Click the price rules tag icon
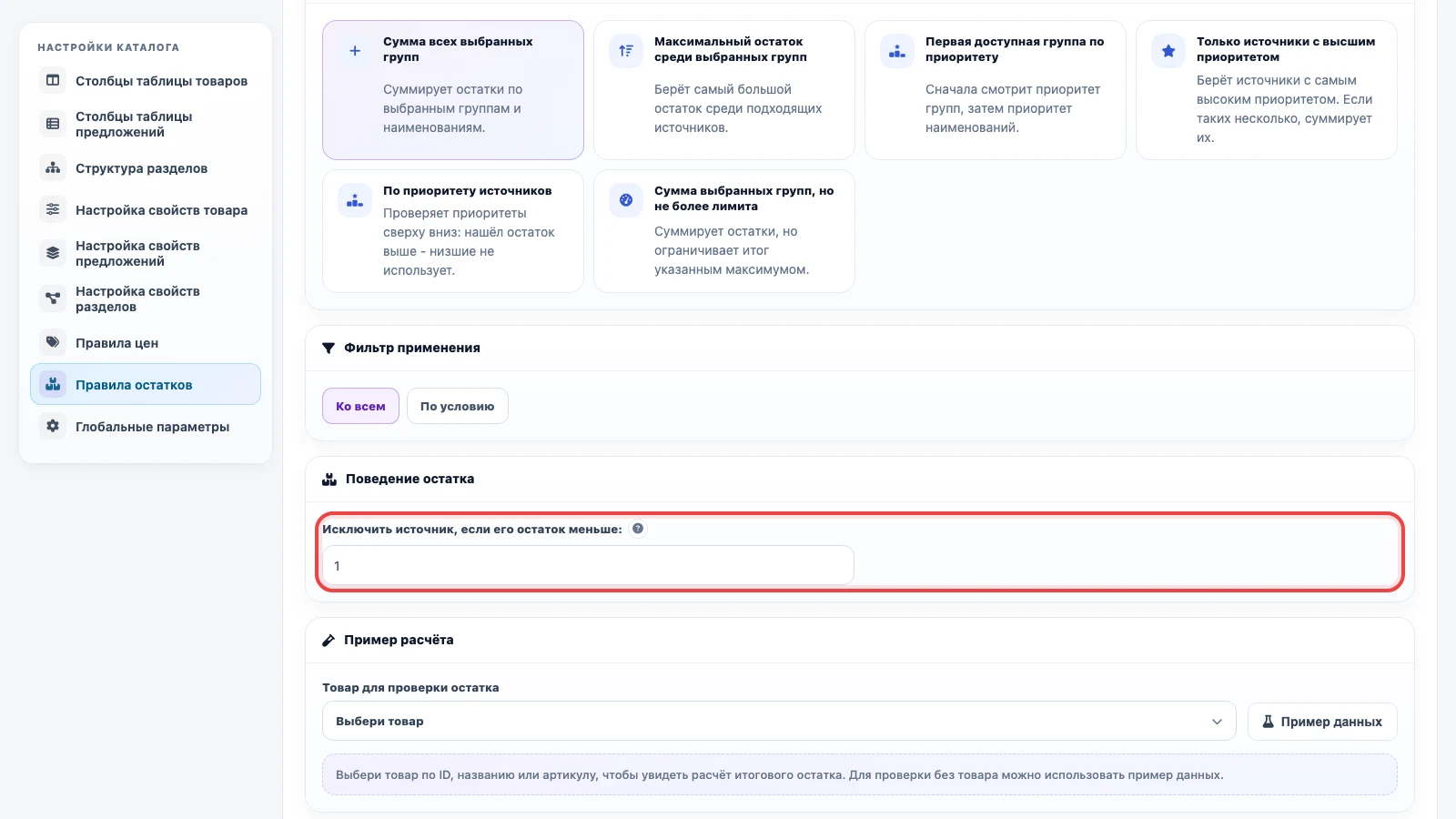The image size is (1456, 819). click(x=53, y=343)
